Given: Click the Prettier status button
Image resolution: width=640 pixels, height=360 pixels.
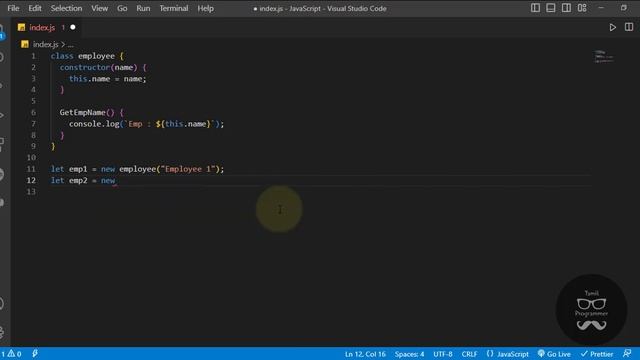Looking at the screenshot, I should 597,354.
